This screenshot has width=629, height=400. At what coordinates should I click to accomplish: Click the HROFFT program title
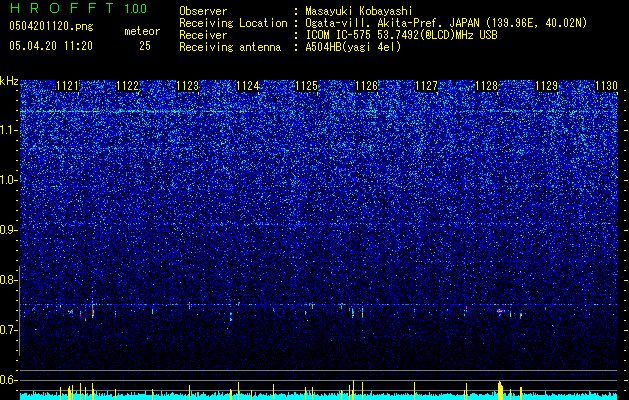[62, 8]
